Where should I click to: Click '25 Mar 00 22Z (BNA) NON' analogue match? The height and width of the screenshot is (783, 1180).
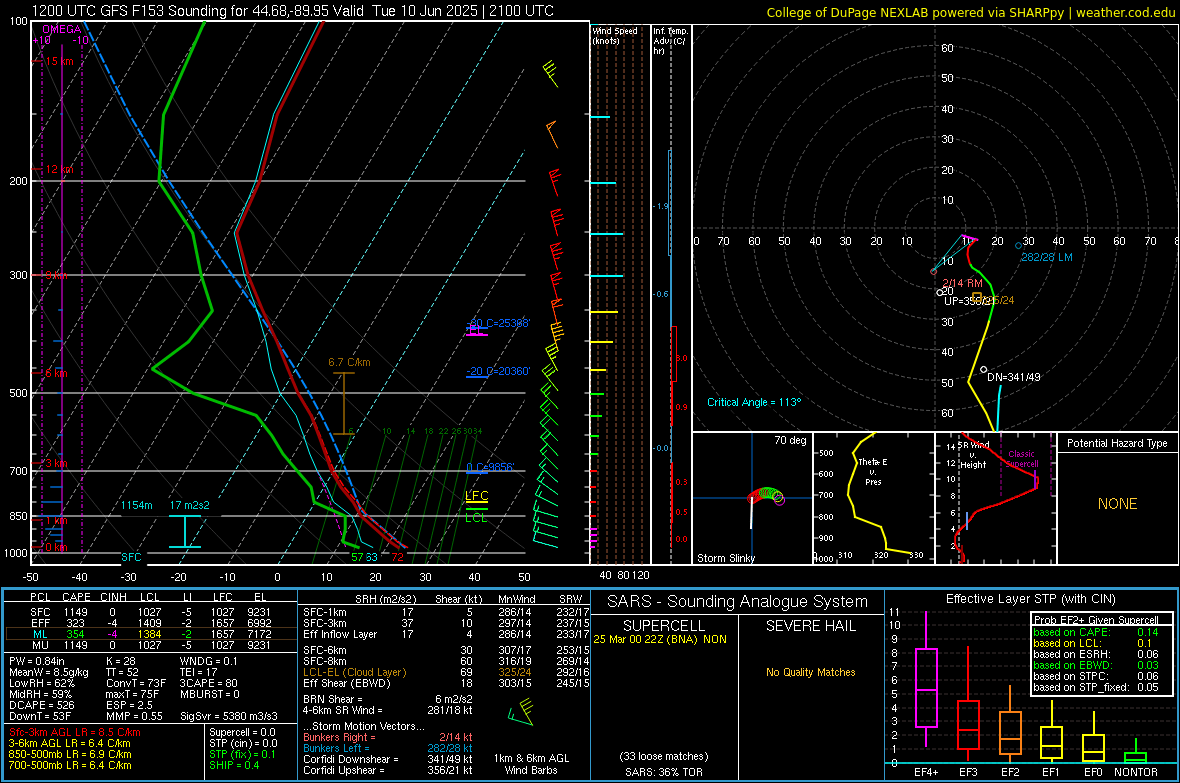(x=660, y=639)
